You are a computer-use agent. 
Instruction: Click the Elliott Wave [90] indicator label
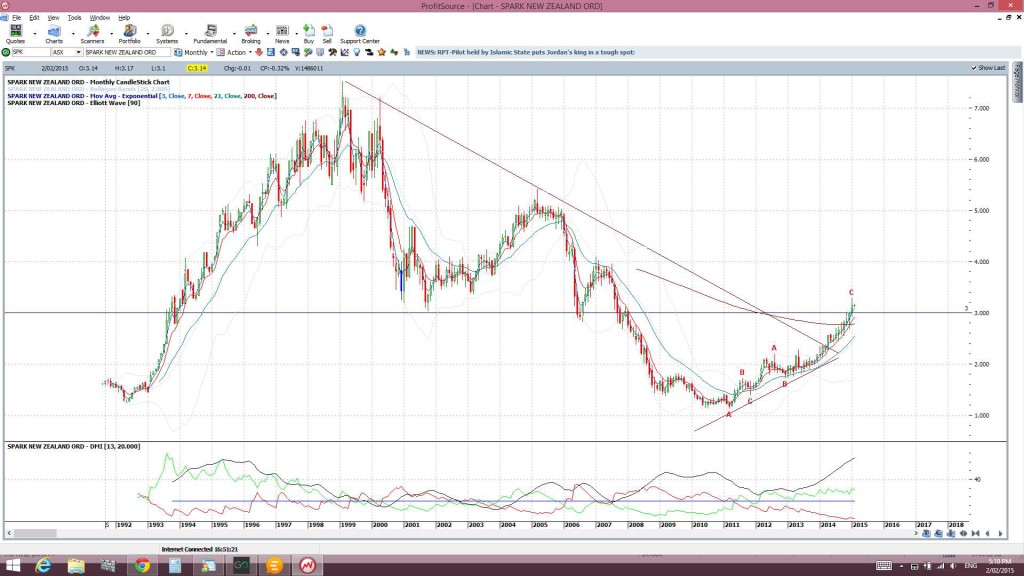click(x=74, y=103)
